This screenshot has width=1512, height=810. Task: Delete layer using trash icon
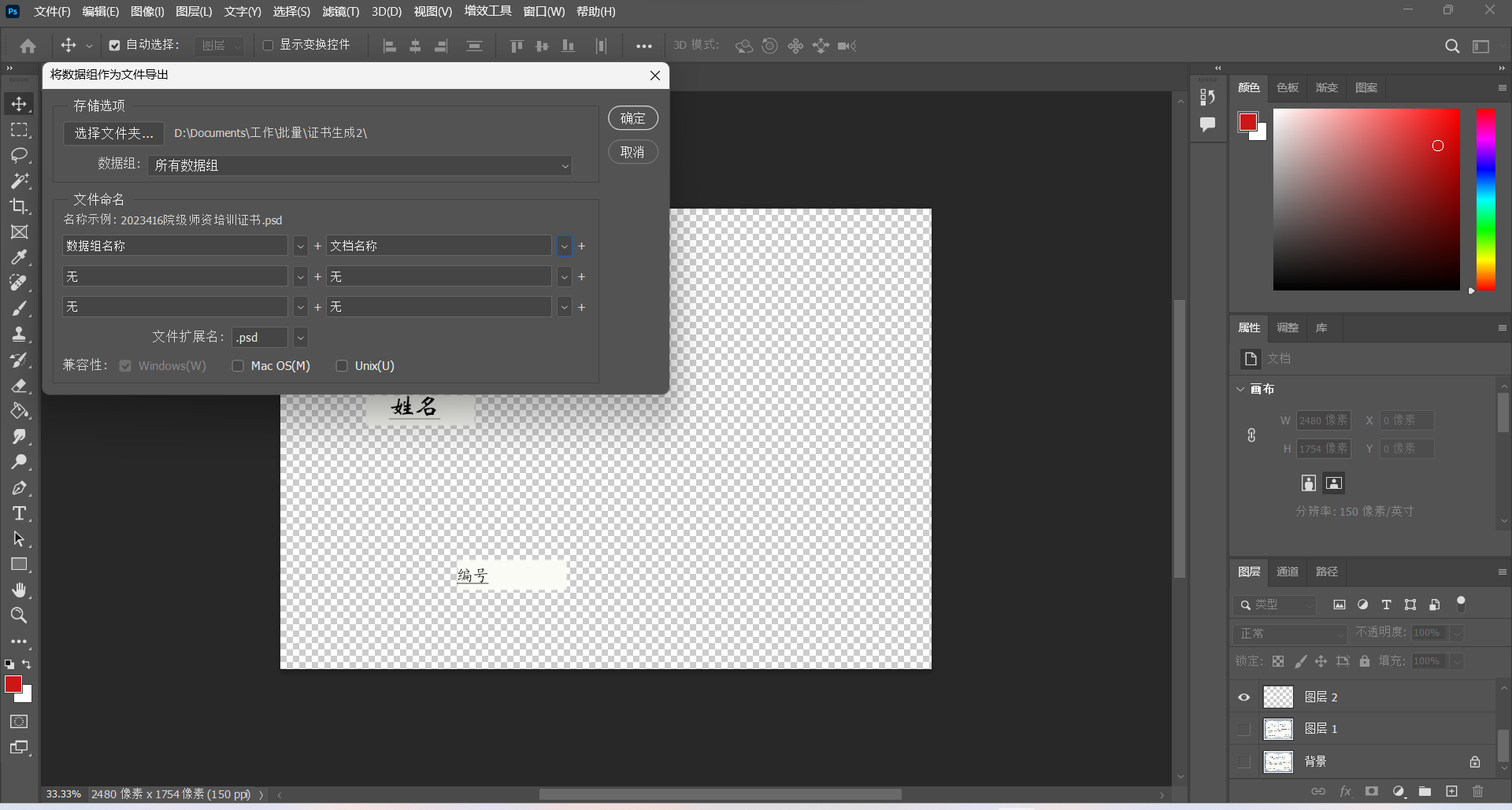pyautogui.click(x=1477, y=791)
